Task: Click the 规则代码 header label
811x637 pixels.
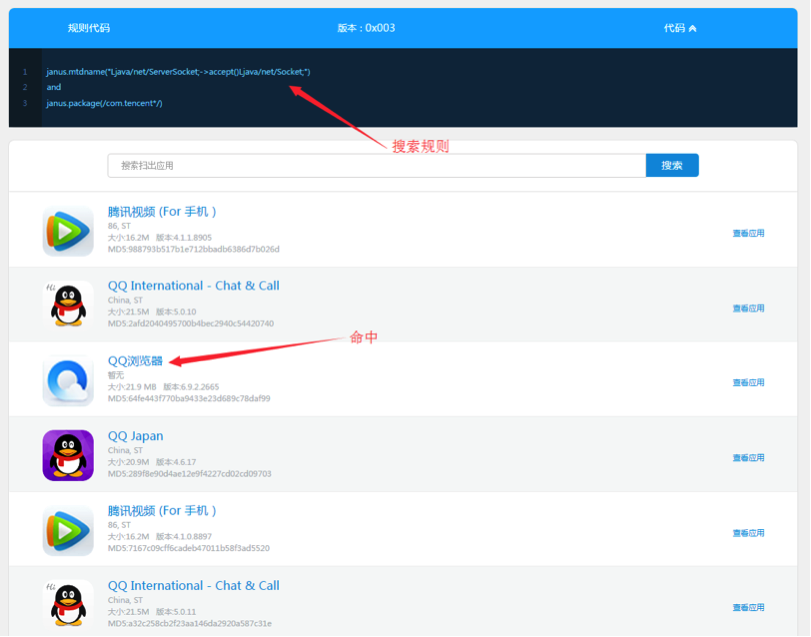Action: click(88, 28)
